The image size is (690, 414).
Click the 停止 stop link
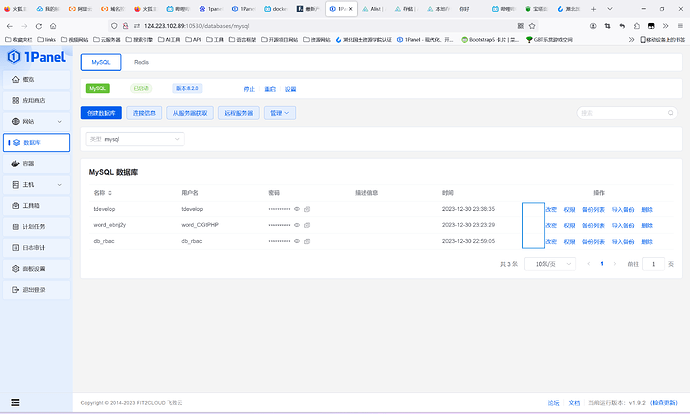click(x=249, y=89)
